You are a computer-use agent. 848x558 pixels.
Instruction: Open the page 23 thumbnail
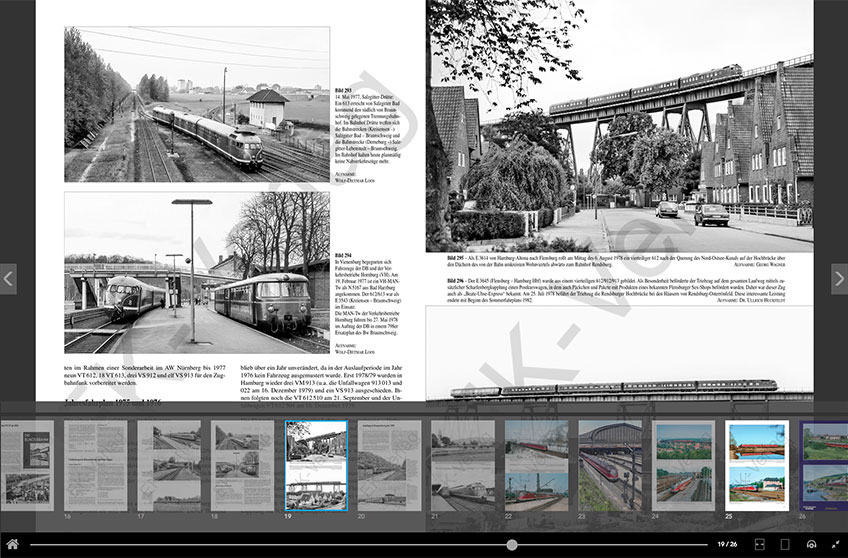coord(610,466)
